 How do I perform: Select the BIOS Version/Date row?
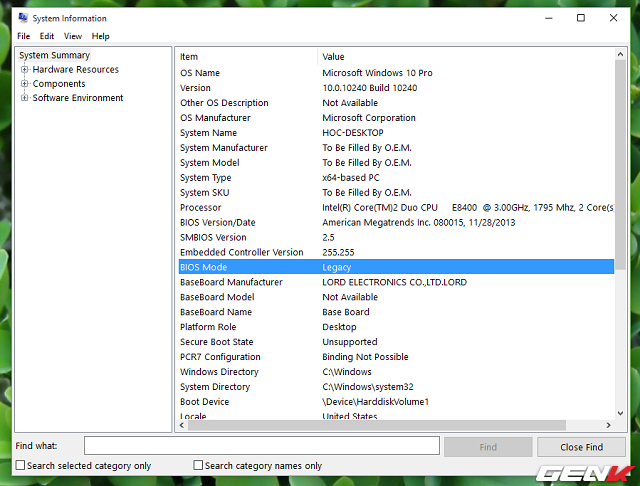(x=396, y=223)
